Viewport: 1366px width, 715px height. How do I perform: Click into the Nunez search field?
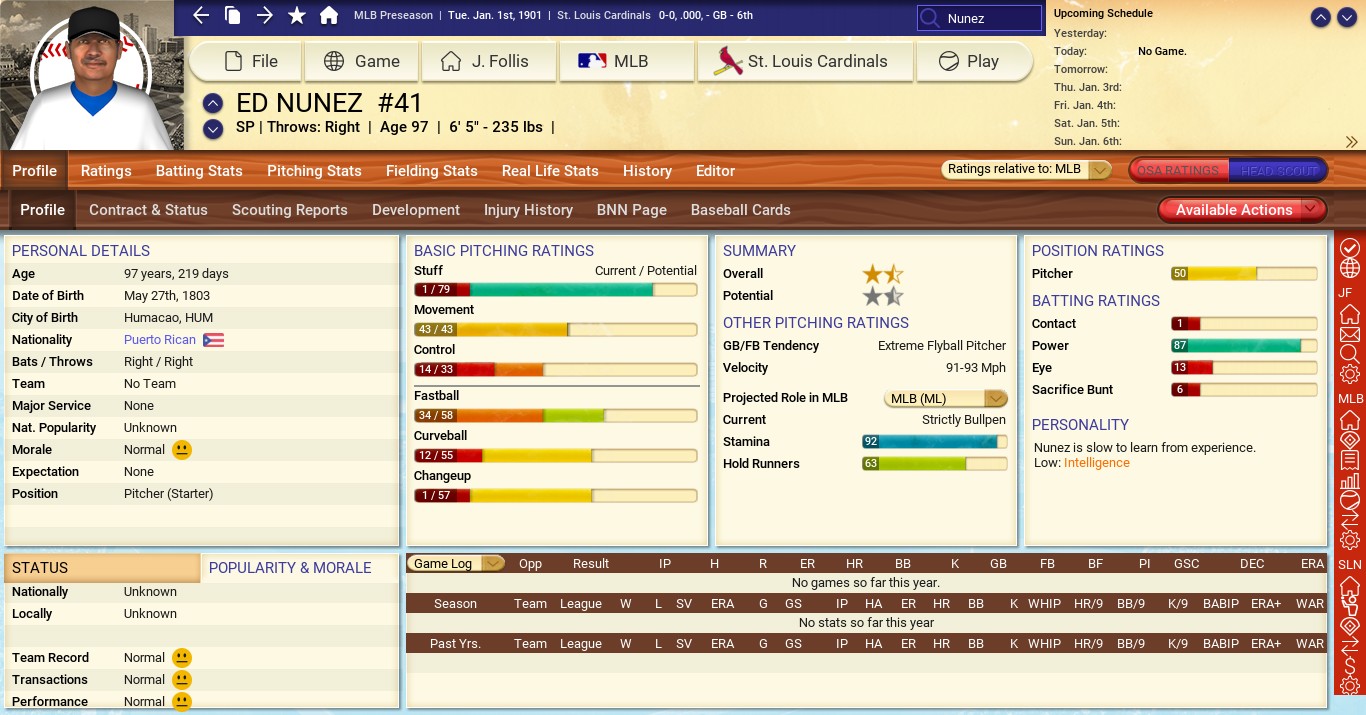point(981,18)
